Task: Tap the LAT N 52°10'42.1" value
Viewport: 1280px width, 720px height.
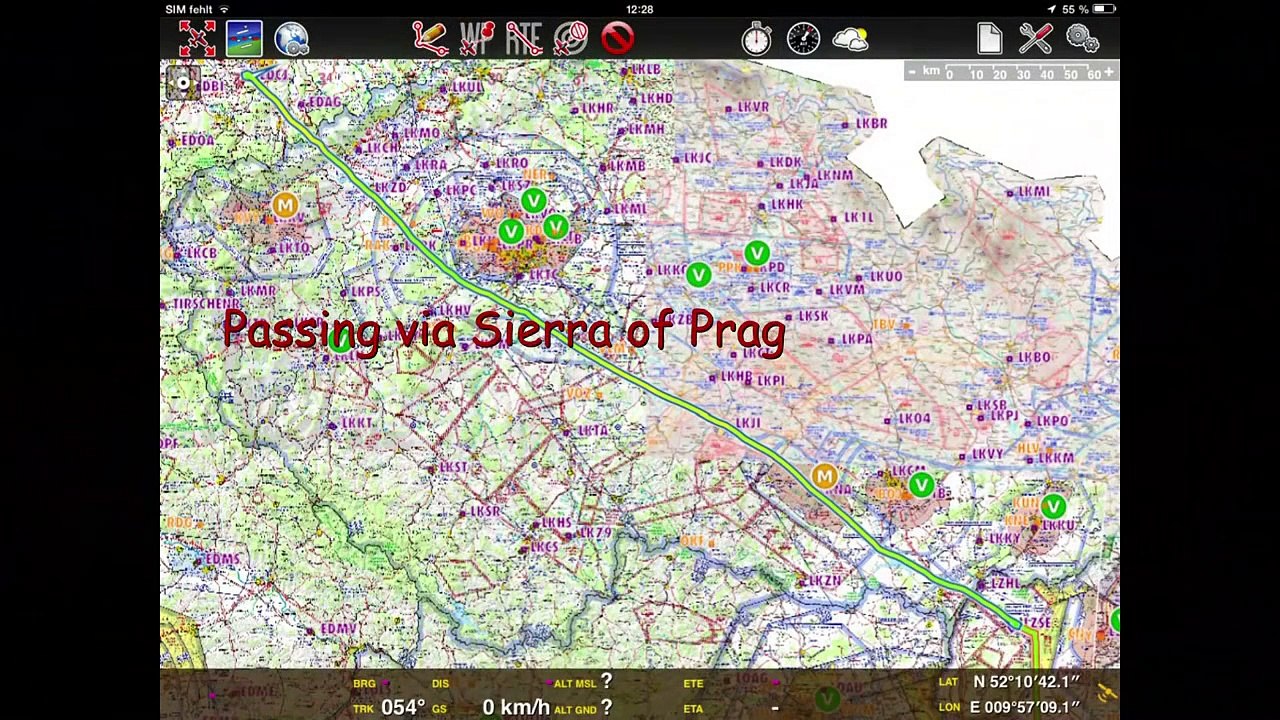Action: [x=1027, y=682]
